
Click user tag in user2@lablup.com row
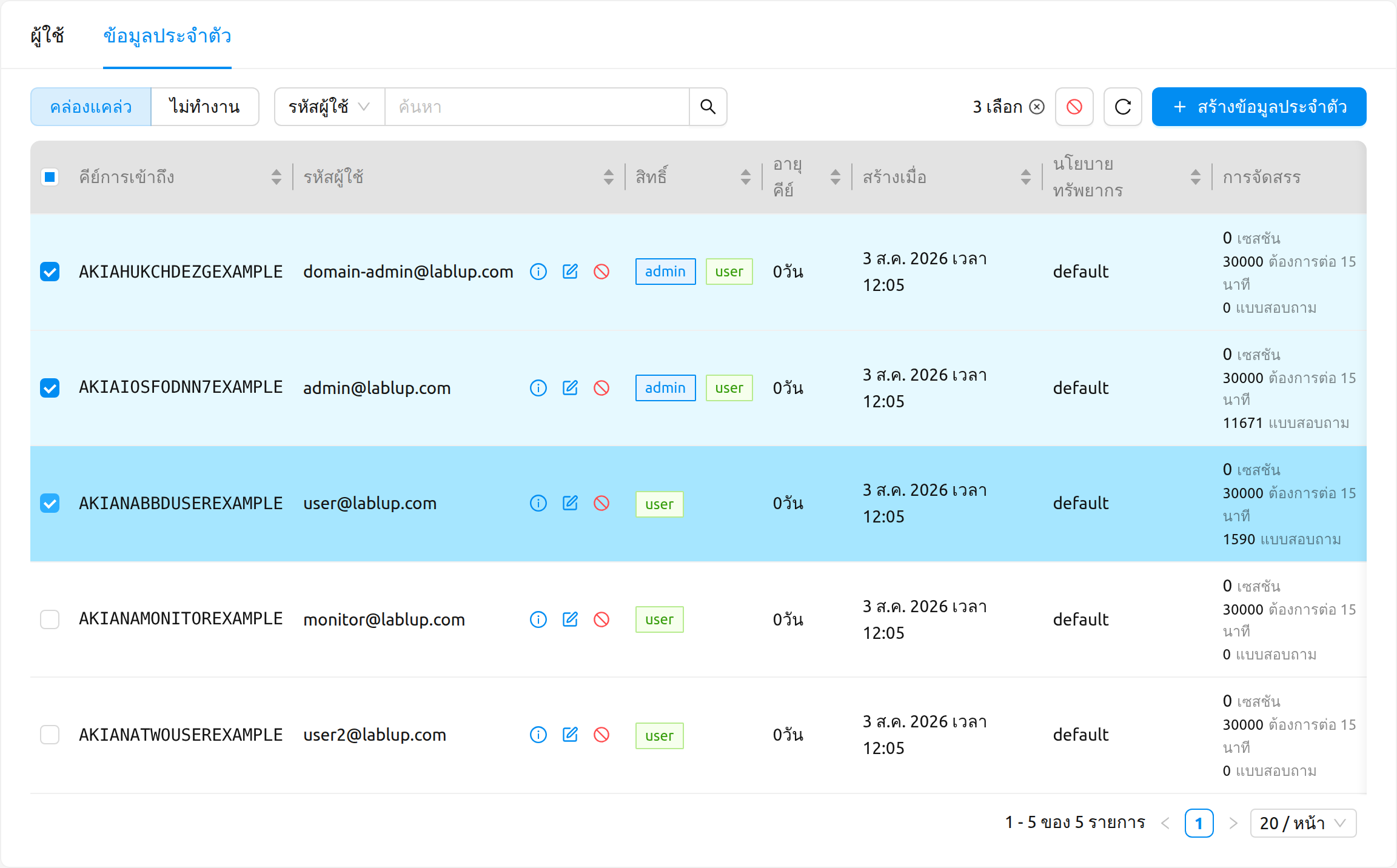point(659,736)
